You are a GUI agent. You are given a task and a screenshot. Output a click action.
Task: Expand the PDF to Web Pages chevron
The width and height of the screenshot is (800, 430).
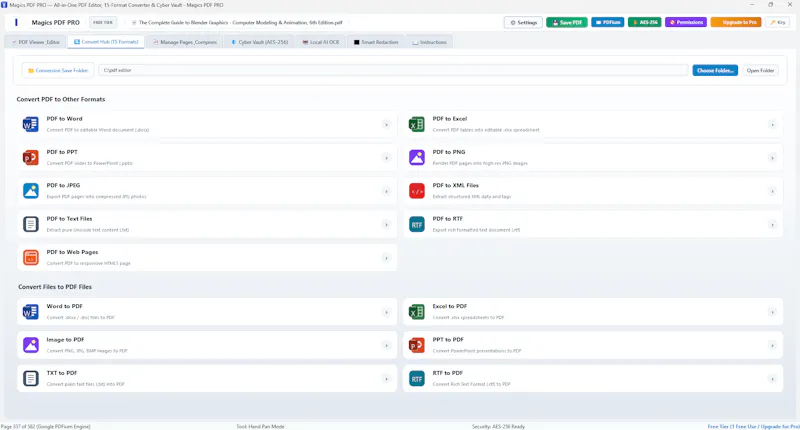[x=386, y=258]
